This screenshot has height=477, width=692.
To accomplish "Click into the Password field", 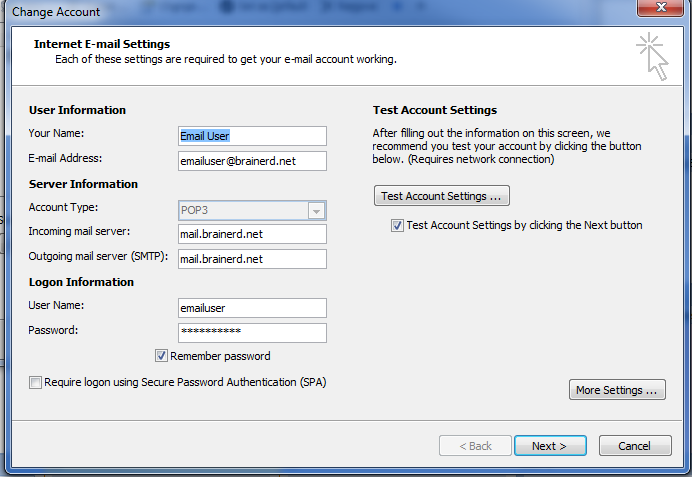I will tap(252, 332).
